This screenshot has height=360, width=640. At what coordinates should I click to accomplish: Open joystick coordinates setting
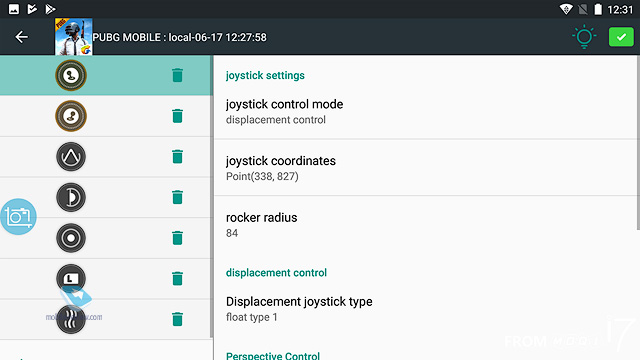425,168
